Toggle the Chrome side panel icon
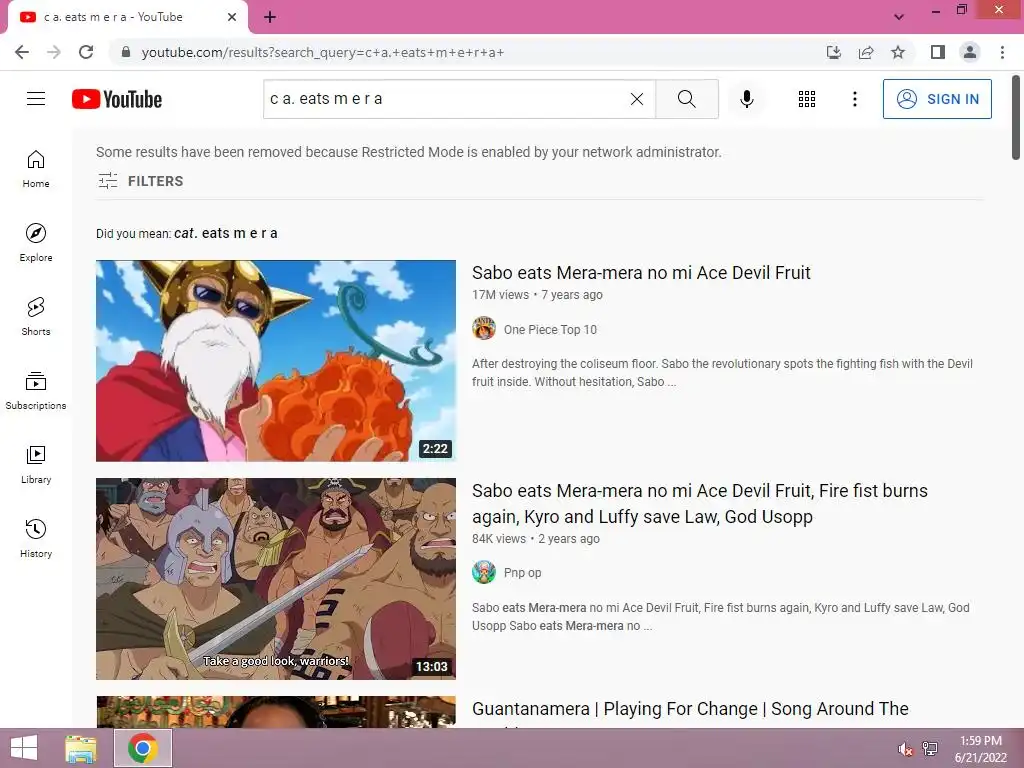Image resolution: width=1024 pixels, height=768 pixels. pyautogui.click(x=938, y=52)
